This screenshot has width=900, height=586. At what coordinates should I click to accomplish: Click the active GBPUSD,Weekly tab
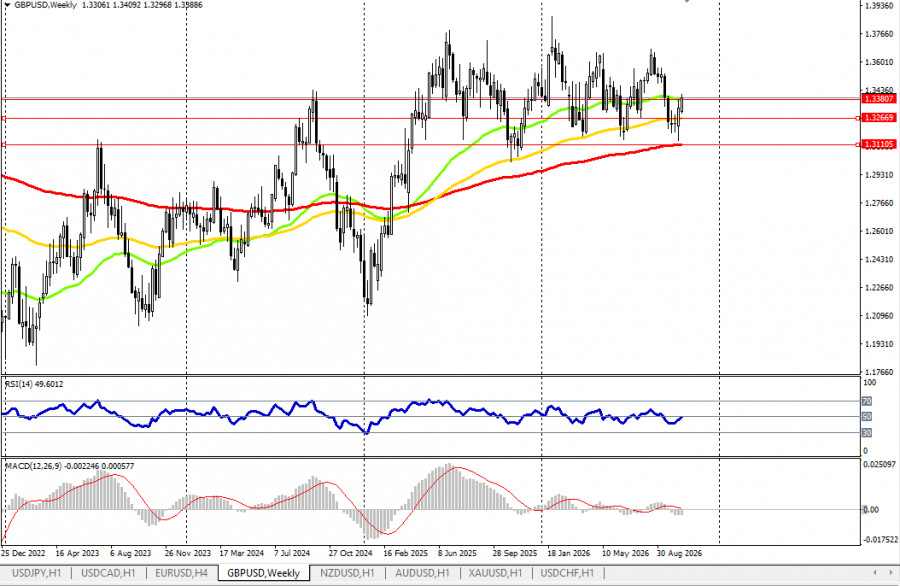click(x=263, y=573)
